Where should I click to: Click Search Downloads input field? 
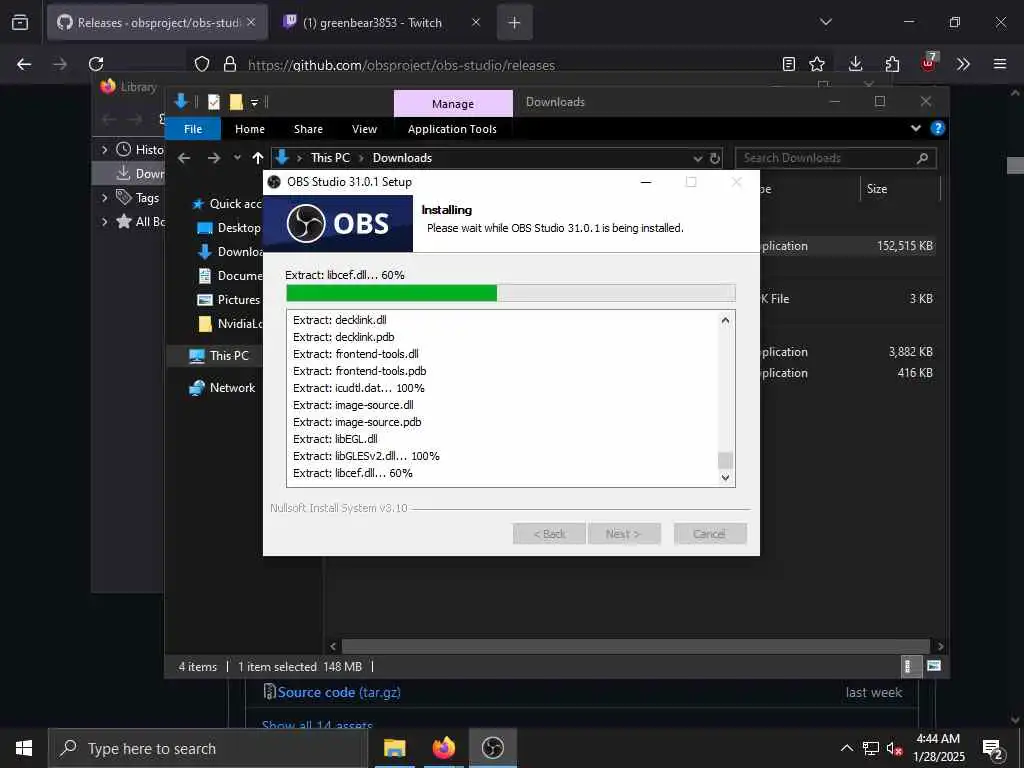835,158
